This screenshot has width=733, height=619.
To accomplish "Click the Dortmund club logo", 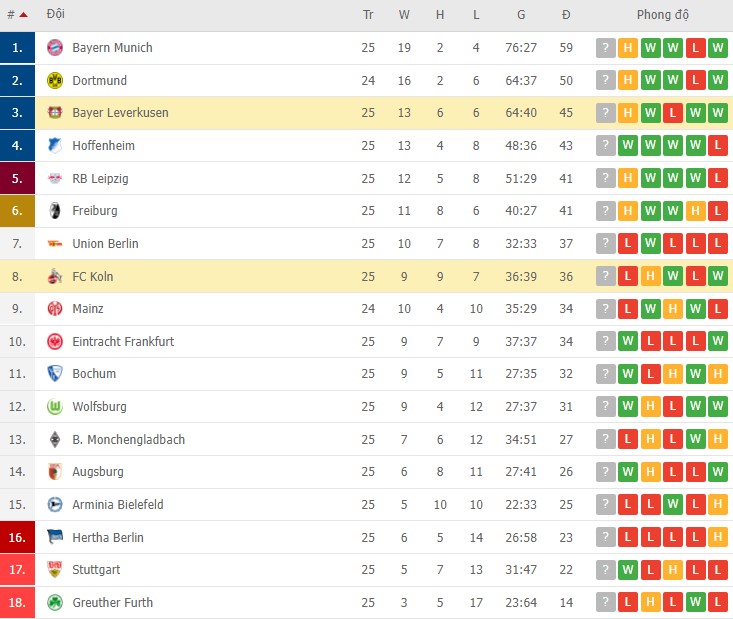I will (x=54, y=80).
